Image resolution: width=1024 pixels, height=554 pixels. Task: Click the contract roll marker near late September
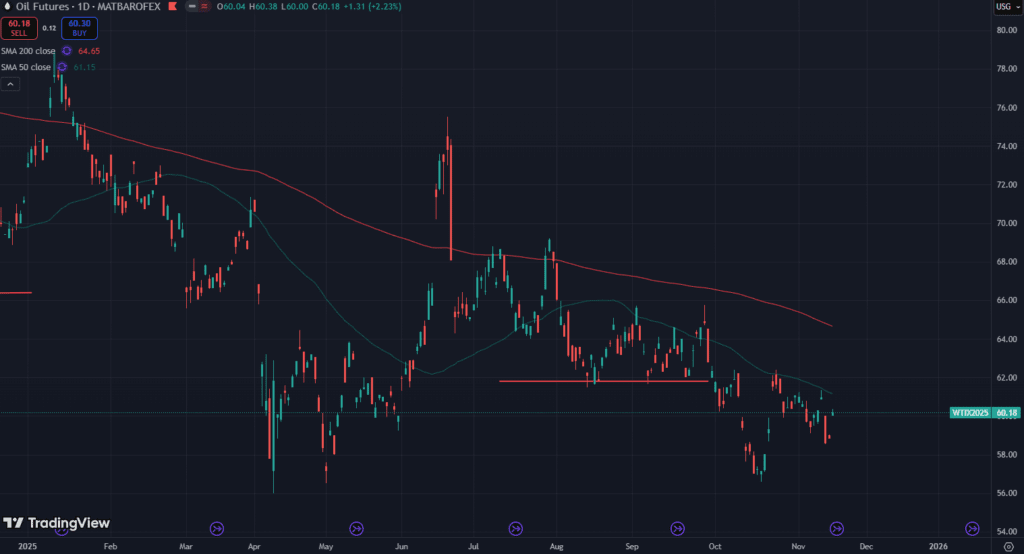677,528
